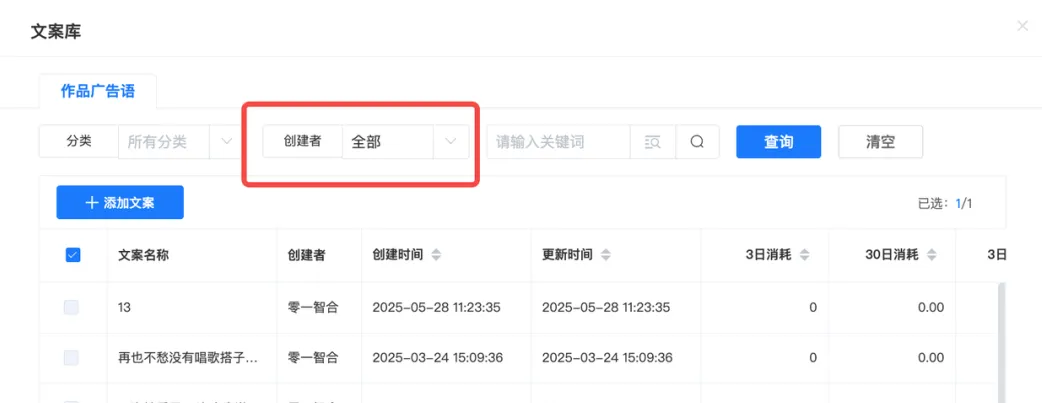This screenshot has height=403, width=1042.
Task: Check the box for row 13
Action: (71, 307)
